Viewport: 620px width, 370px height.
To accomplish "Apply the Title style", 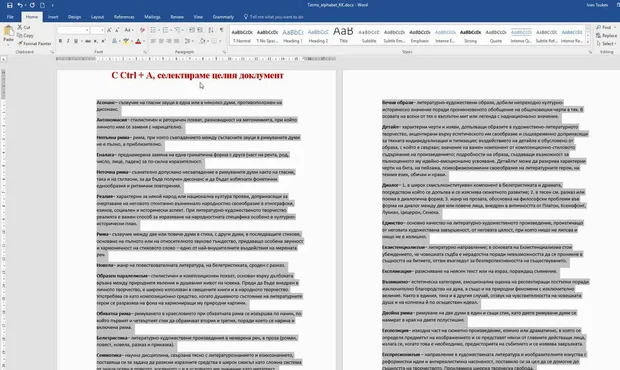I will (343, 36).
